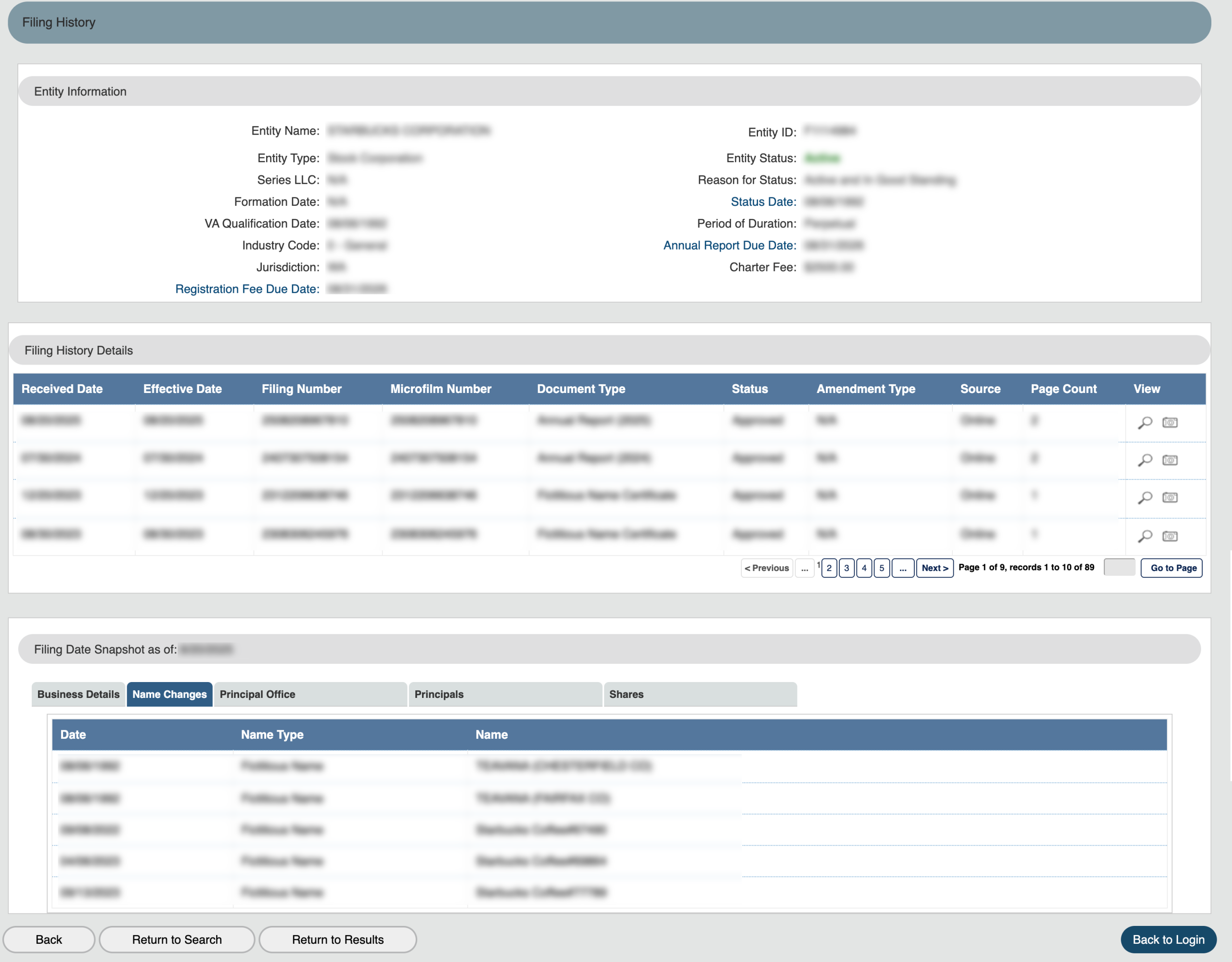Image resolution: width=1232 pixels, height=962 pixels.
Task: Click the Page Count column header
Action: click(1064, 389)
